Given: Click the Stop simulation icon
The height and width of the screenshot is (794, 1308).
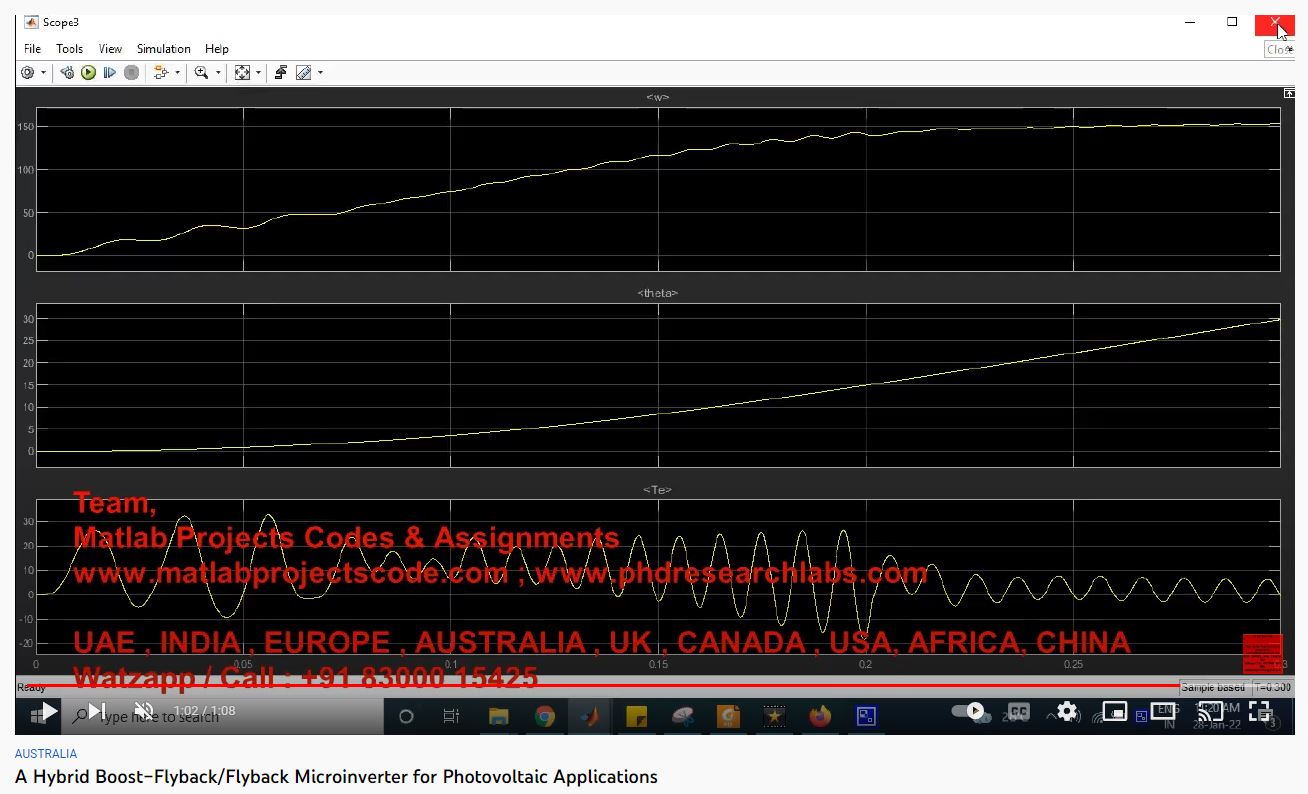Looking at the screenshot, I should (x=131, y=73).
